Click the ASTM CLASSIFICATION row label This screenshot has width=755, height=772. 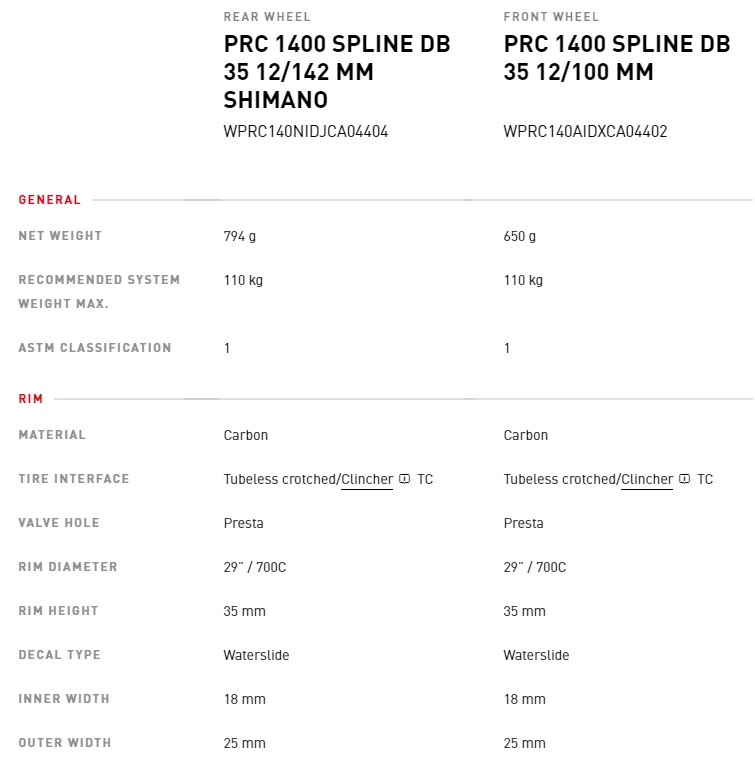click(x=95, y=348)
